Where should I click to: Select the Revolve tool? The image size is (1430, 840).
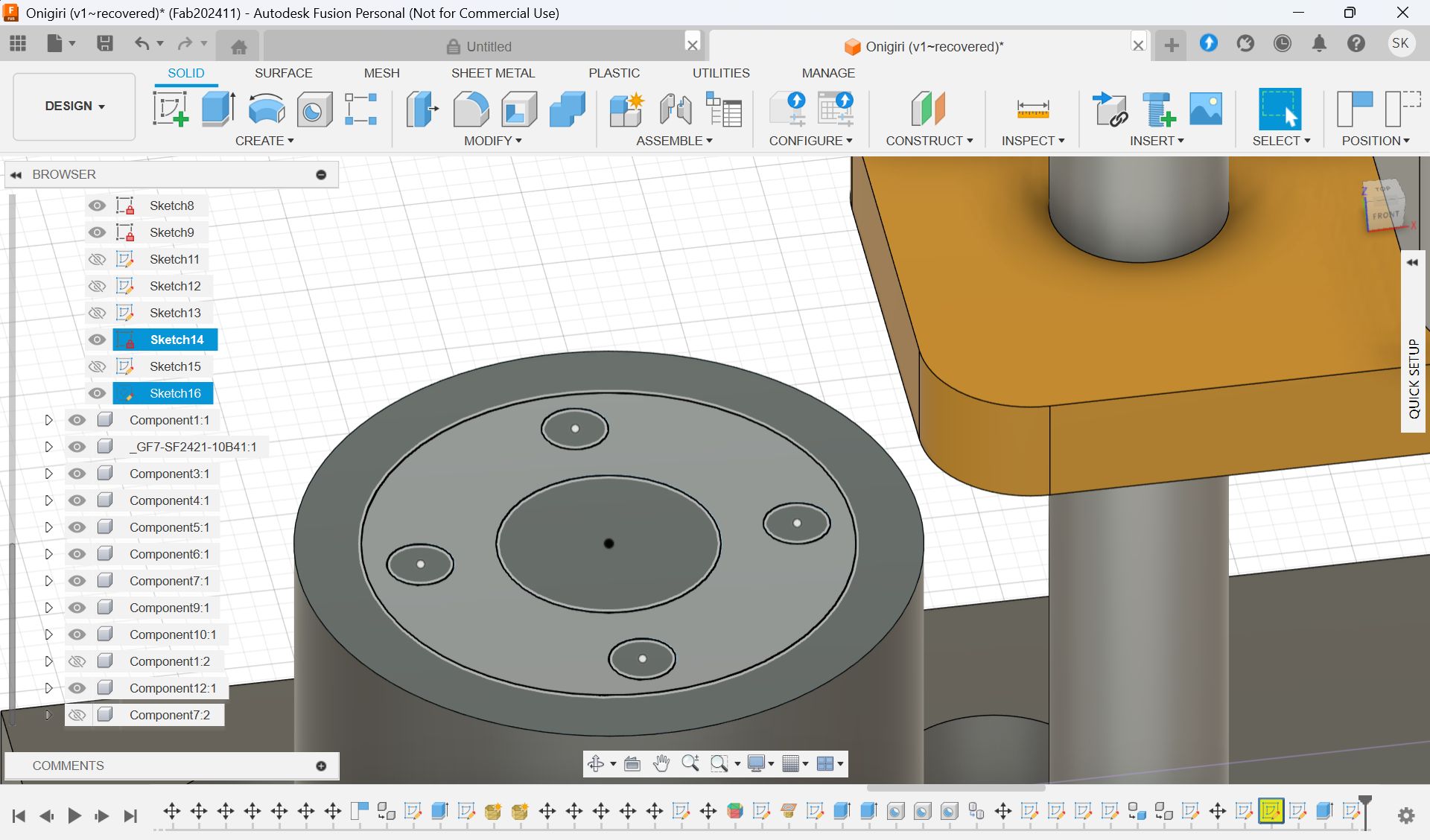(x=267, y=109)
